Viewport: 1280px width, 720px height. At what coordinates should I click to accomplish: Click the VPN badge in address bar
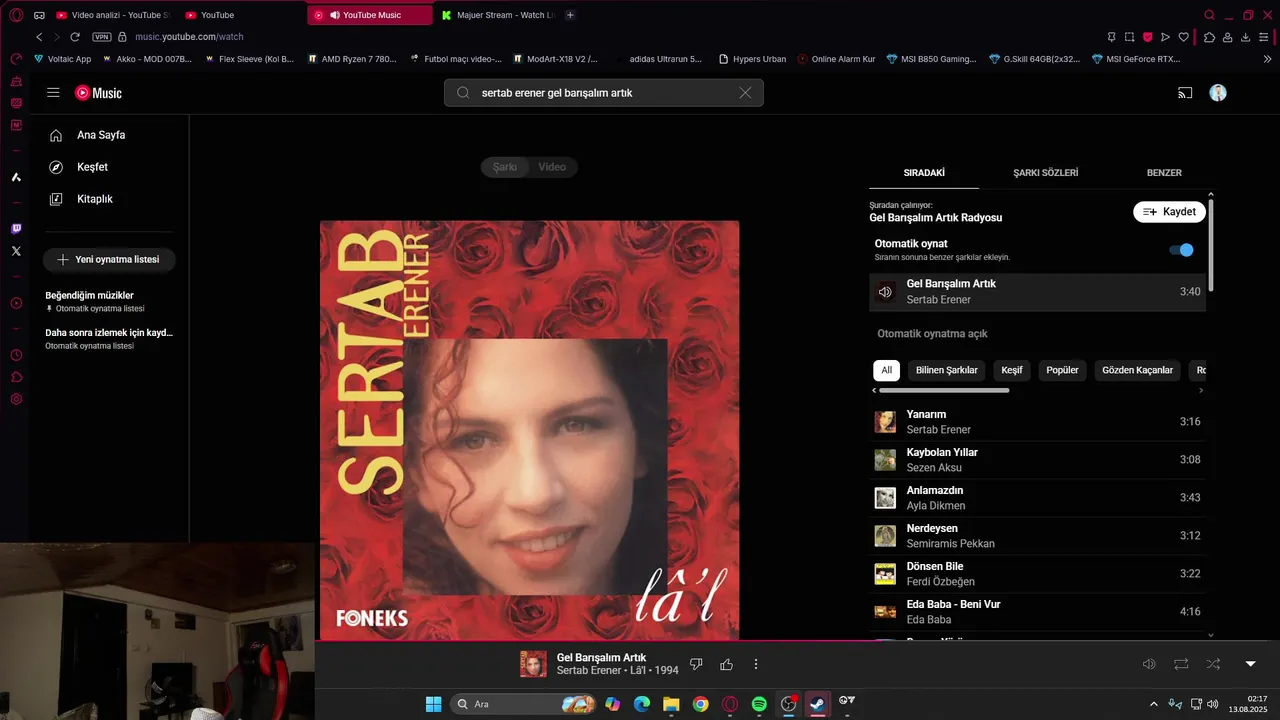click(102, 37)
